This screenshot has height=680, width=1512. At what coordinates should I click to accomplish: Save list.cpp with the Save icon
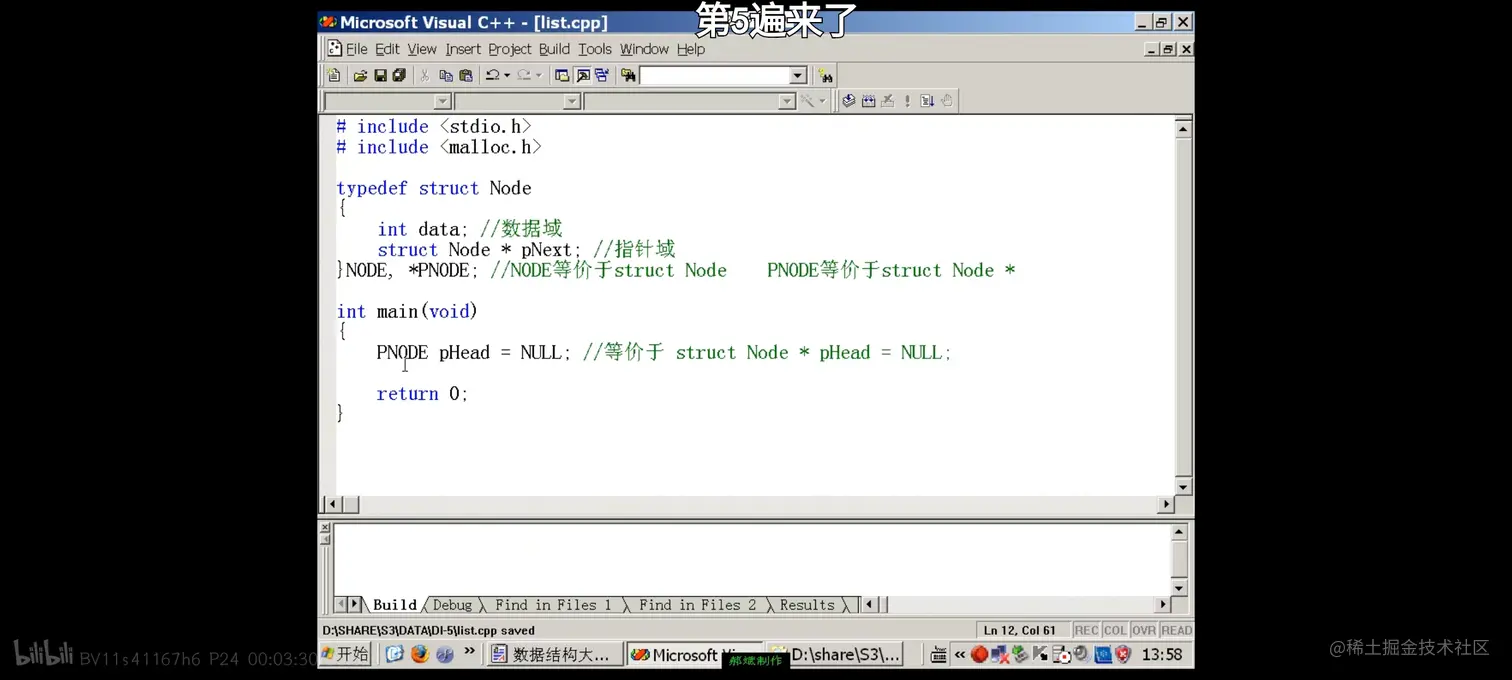click(380, 75)
